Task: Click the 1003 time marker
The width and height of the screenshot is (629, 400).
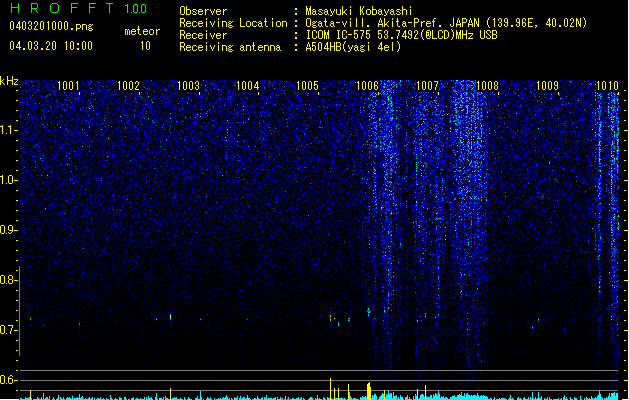Action: pyautogui.click(x=188, y=85)
